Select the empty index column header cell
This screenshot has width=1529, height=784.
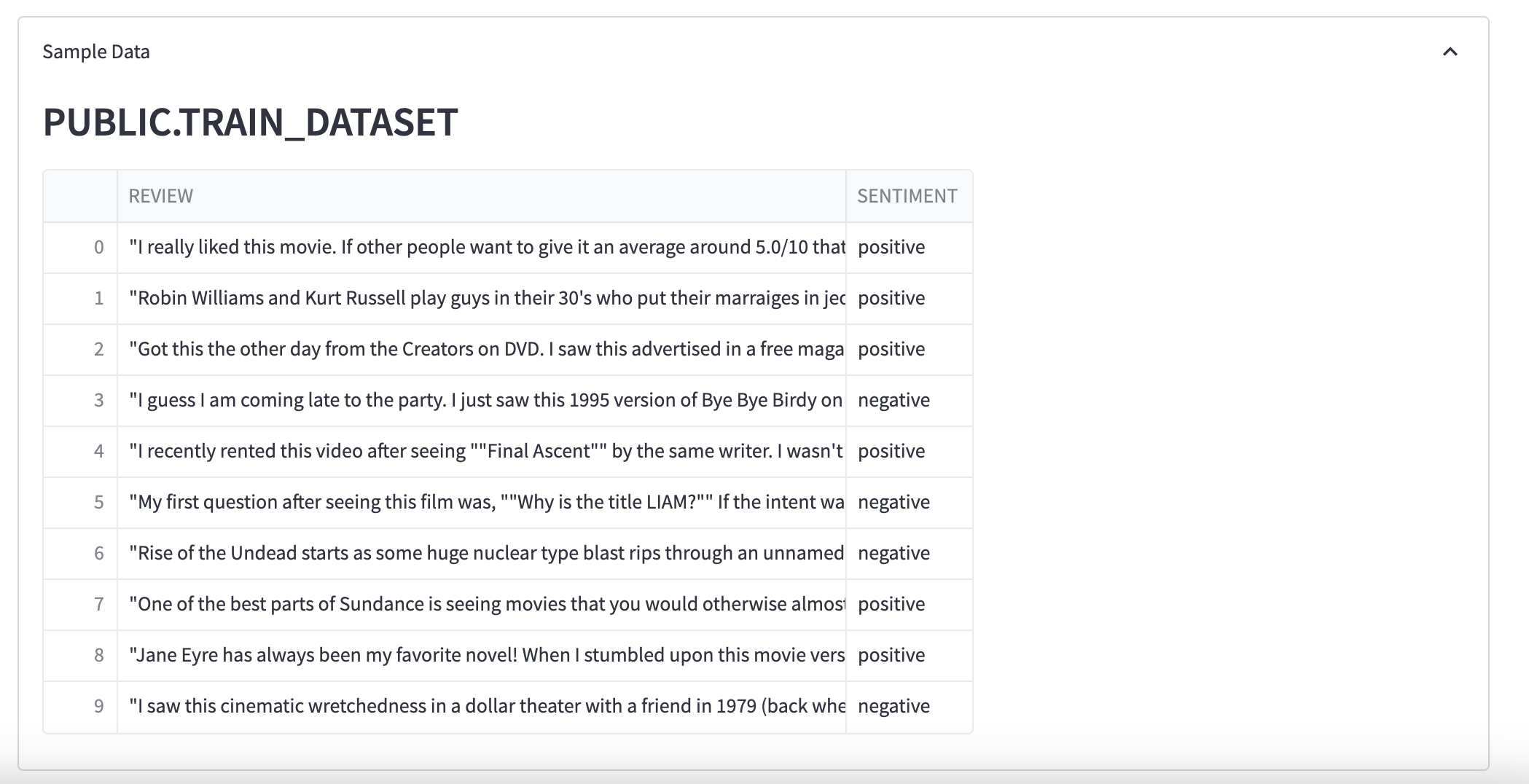tap(80, 196)
